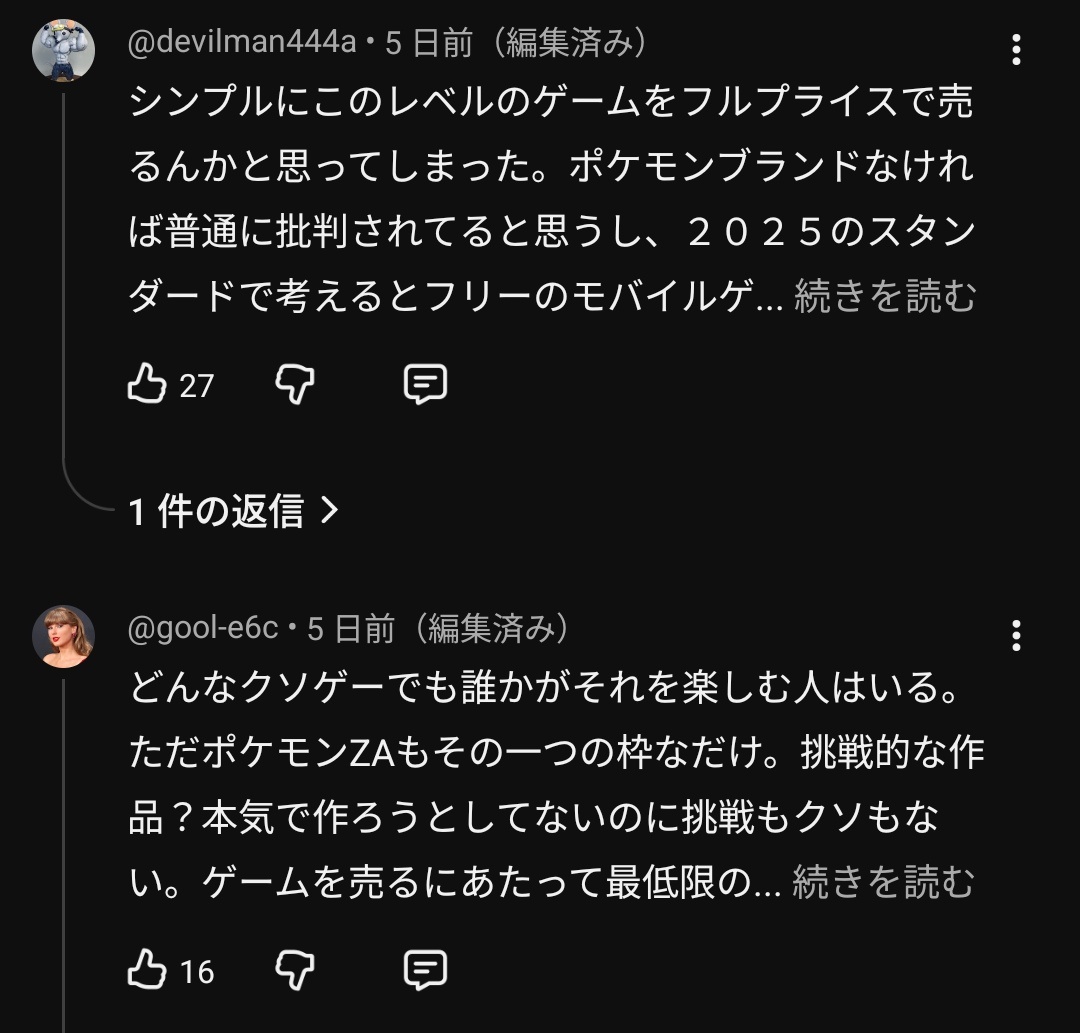
Task: Open the @gool-e6c channel handle
Action: coord(203,629)
